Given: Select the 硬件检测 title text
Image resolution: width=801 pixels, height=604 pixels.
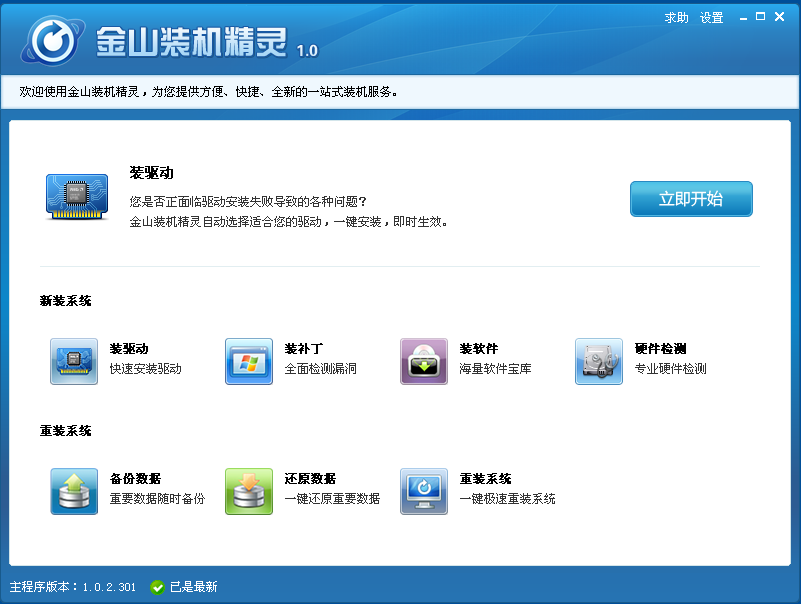Looking at the screenshot, I should pos(661,349).
